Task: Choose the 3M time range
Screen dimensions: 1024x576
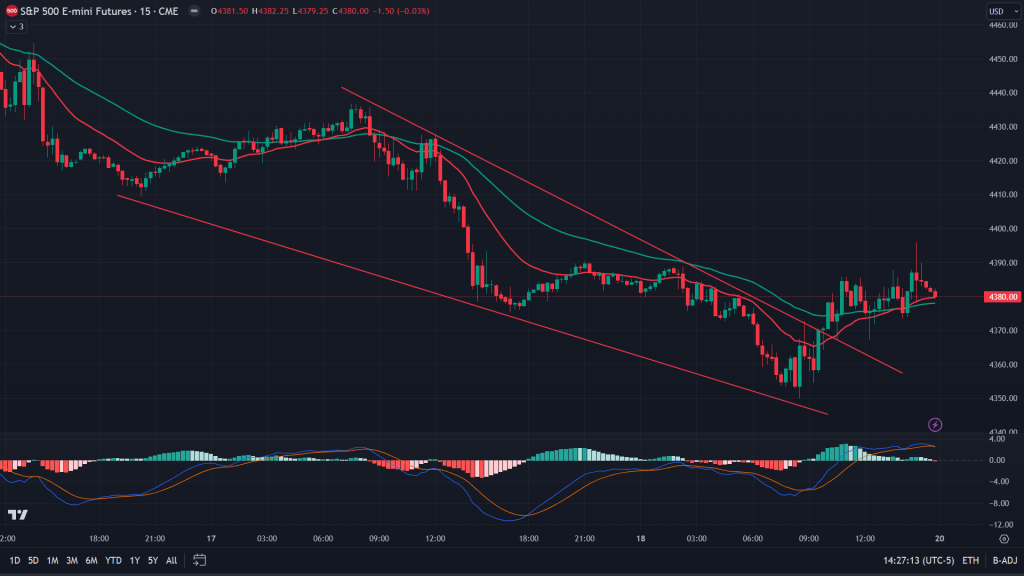Action: click(72, 560)
